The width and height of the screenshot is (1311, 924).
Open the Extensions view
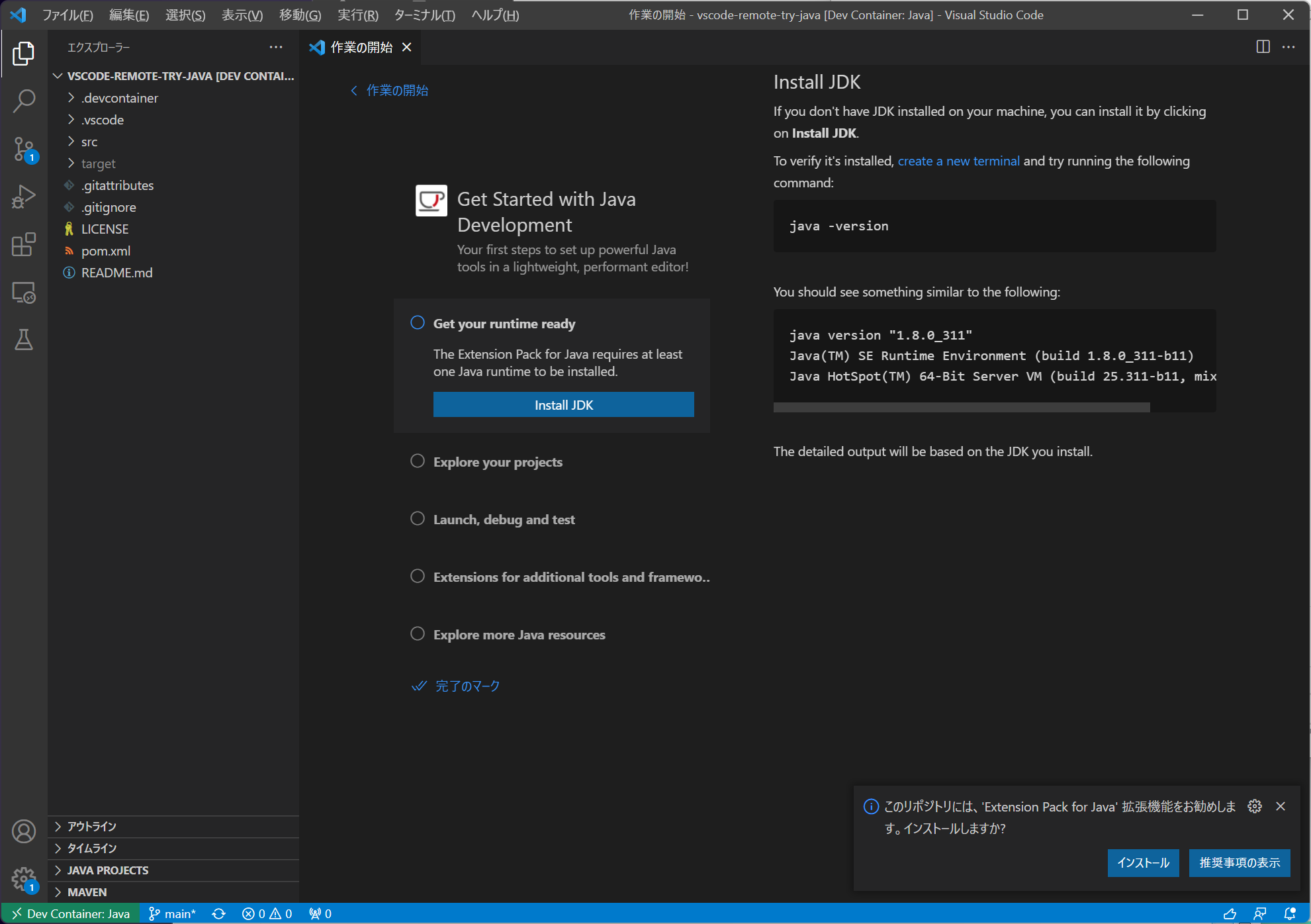click(24, 244)
